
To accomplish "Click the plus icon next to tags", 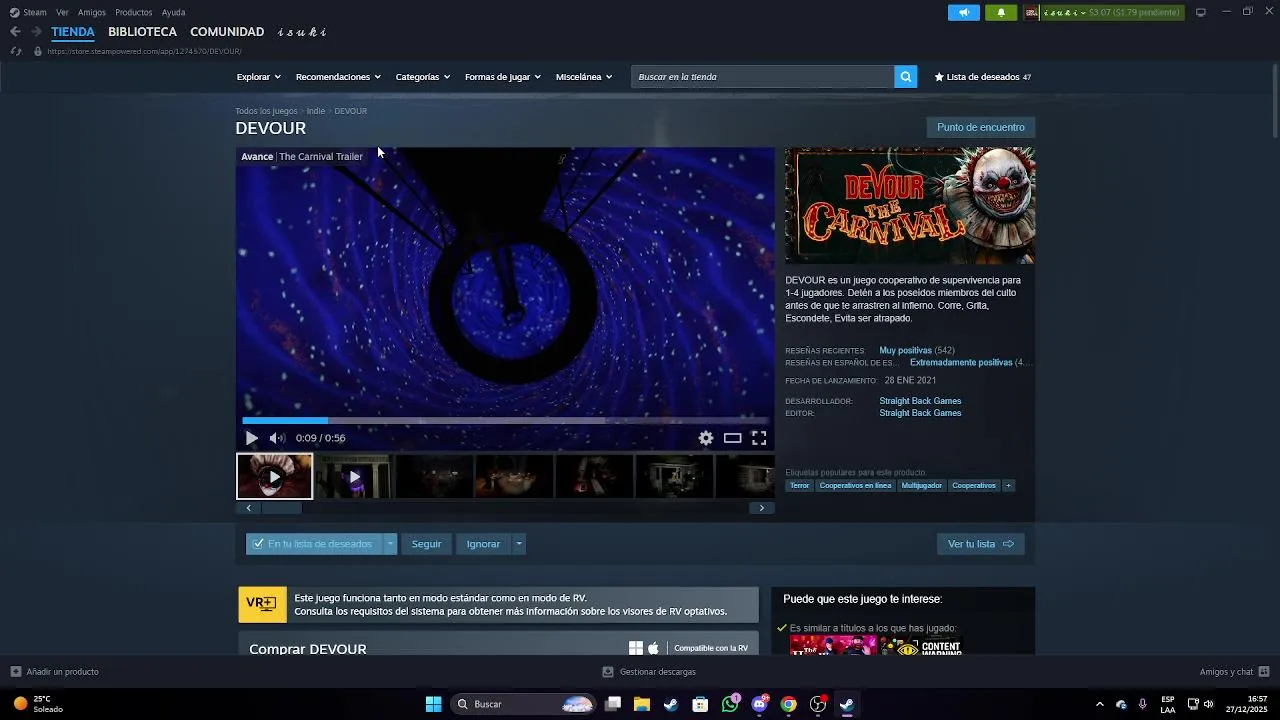I will (x=1008, y=485).
